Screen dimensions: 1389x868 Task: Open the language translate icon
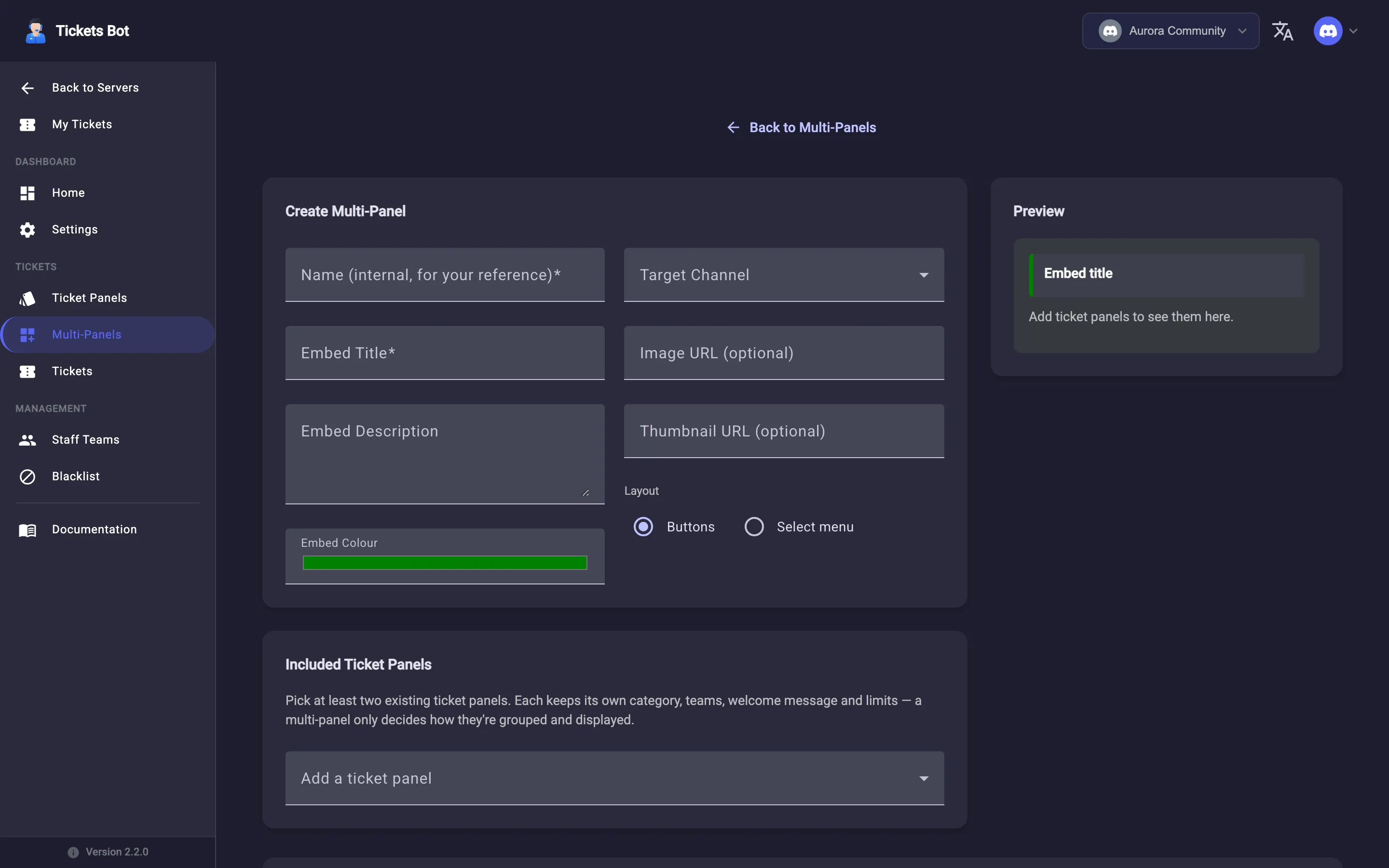click(1283, 31)
